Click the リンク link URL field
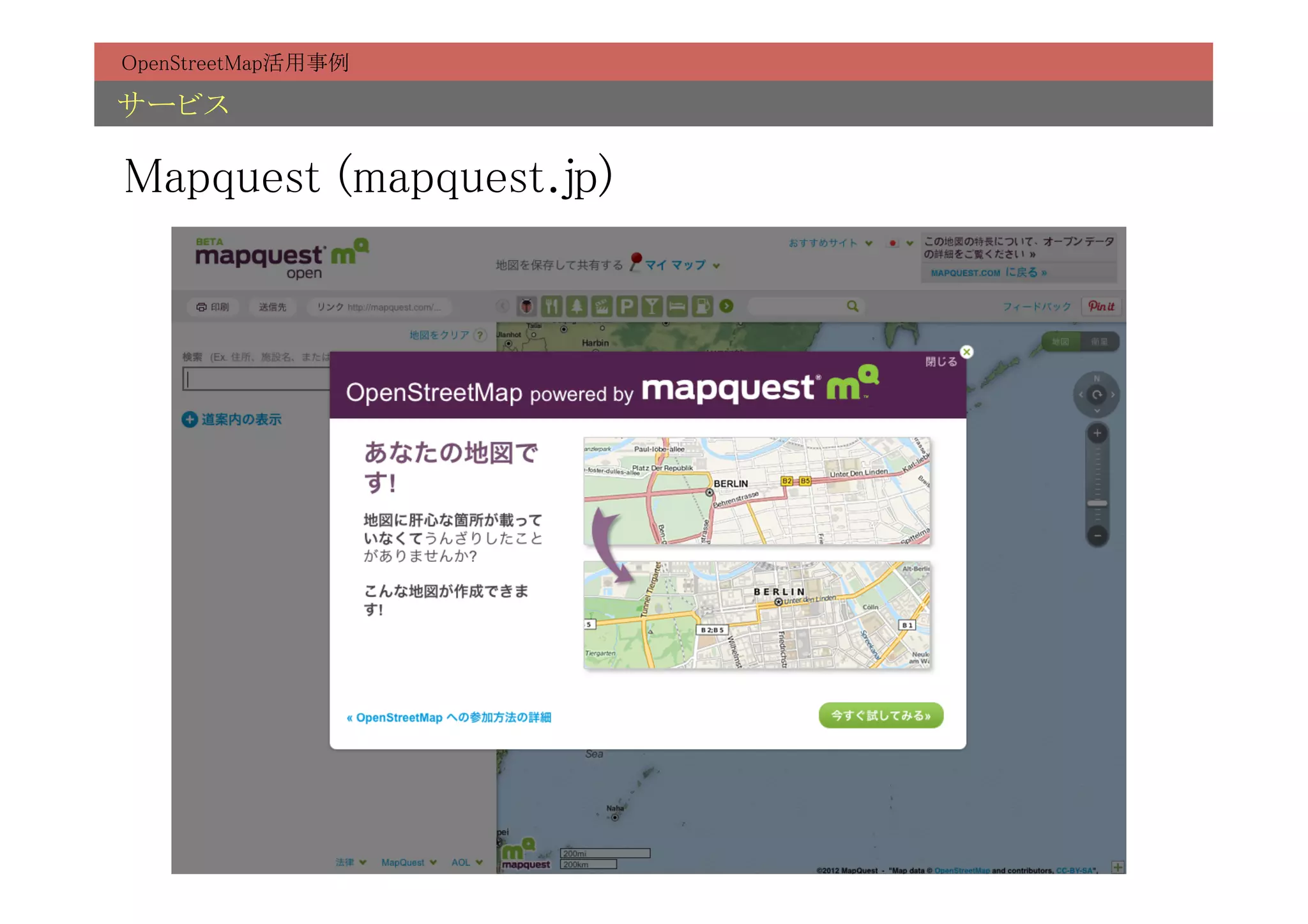 (x=379, y=307)
